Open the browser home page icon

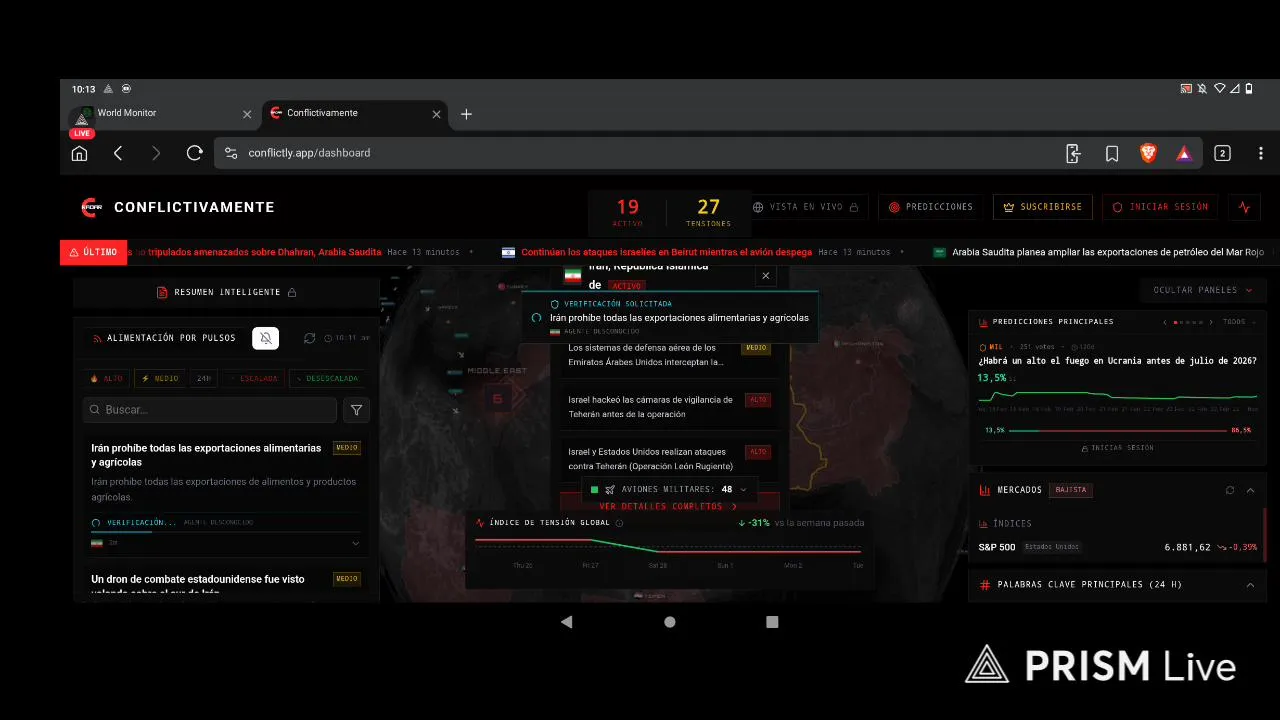point(79,153)
